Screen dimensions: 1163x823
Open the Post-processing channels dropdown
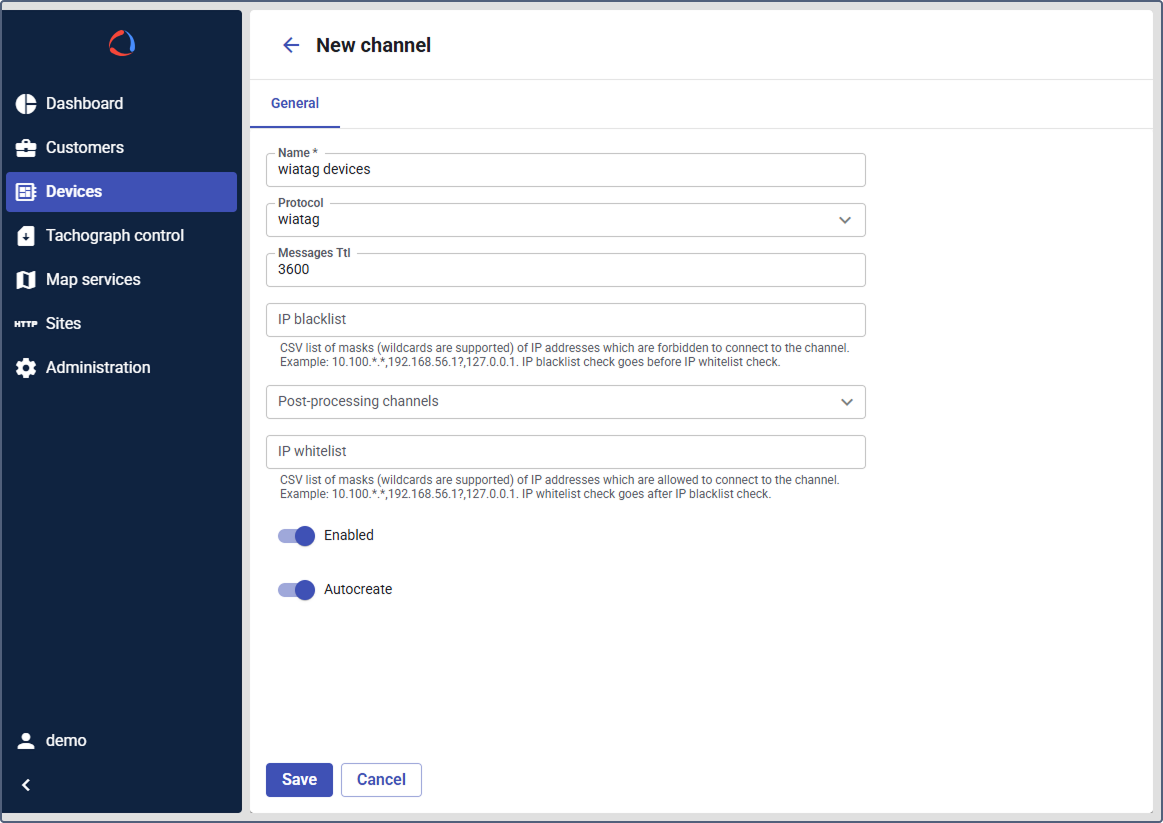click(846, 402)
